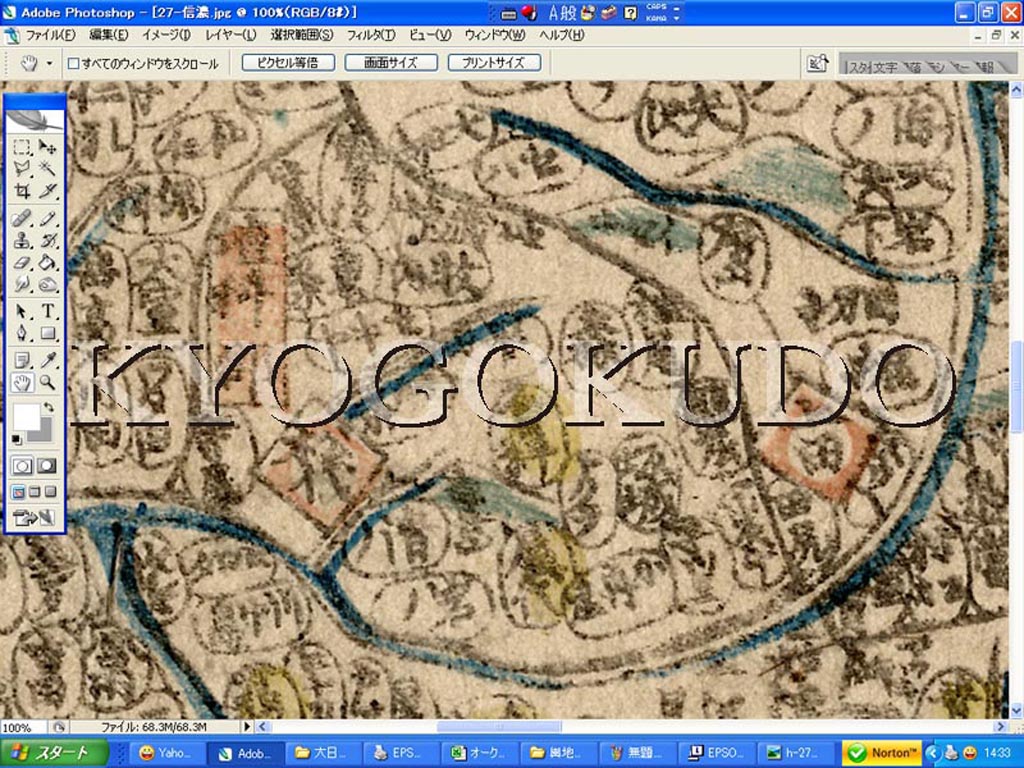Toggle すべてのウィンドウをスクロール checkbox
1024x768 pixels.
pyautogui.click(x=74, y=63)
